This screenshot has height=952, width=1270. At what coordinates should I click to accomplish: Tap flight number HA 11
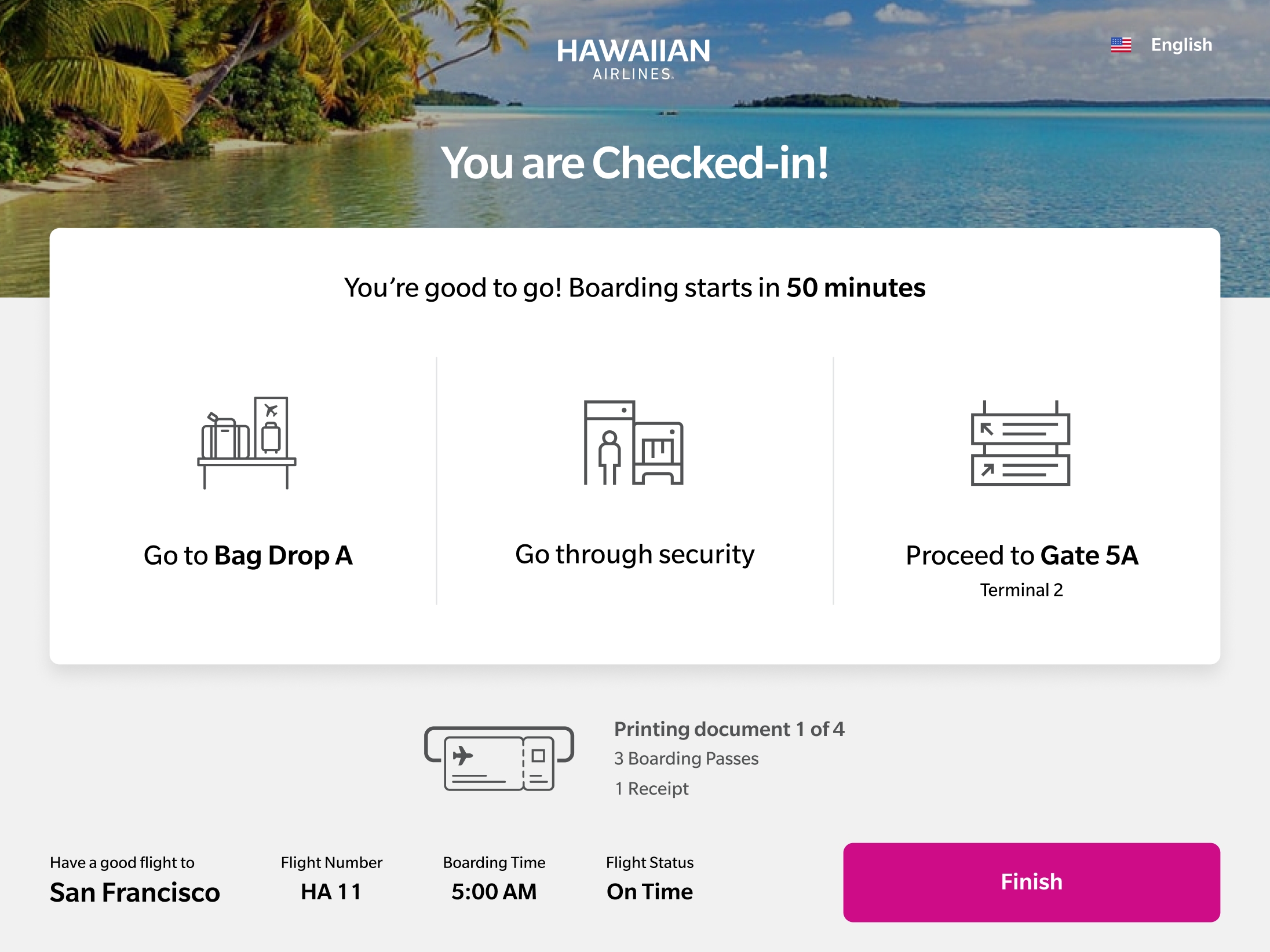331,892
